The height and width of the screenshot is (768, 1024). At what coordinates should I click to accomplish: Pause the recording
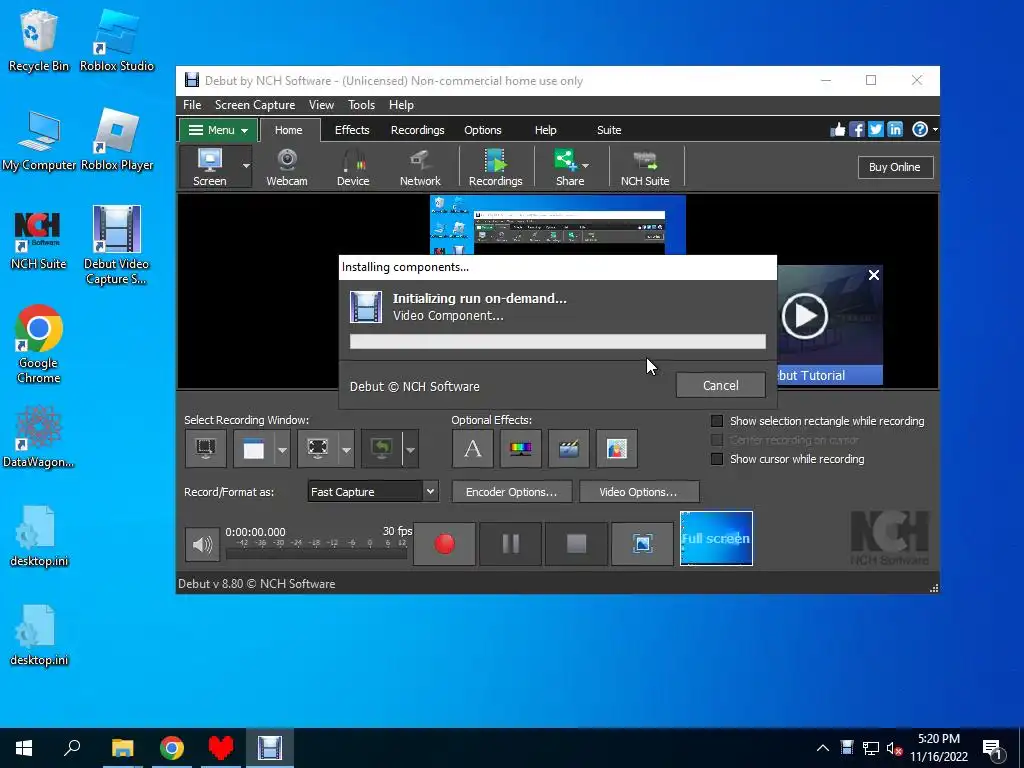510,543
